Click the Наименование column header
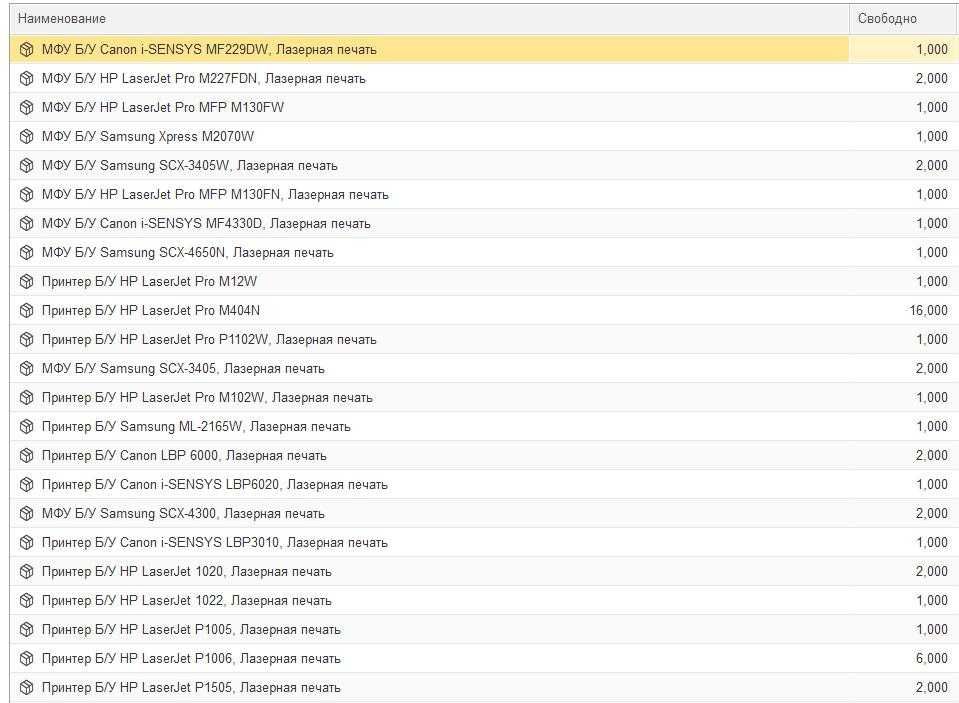 point(429,19)
